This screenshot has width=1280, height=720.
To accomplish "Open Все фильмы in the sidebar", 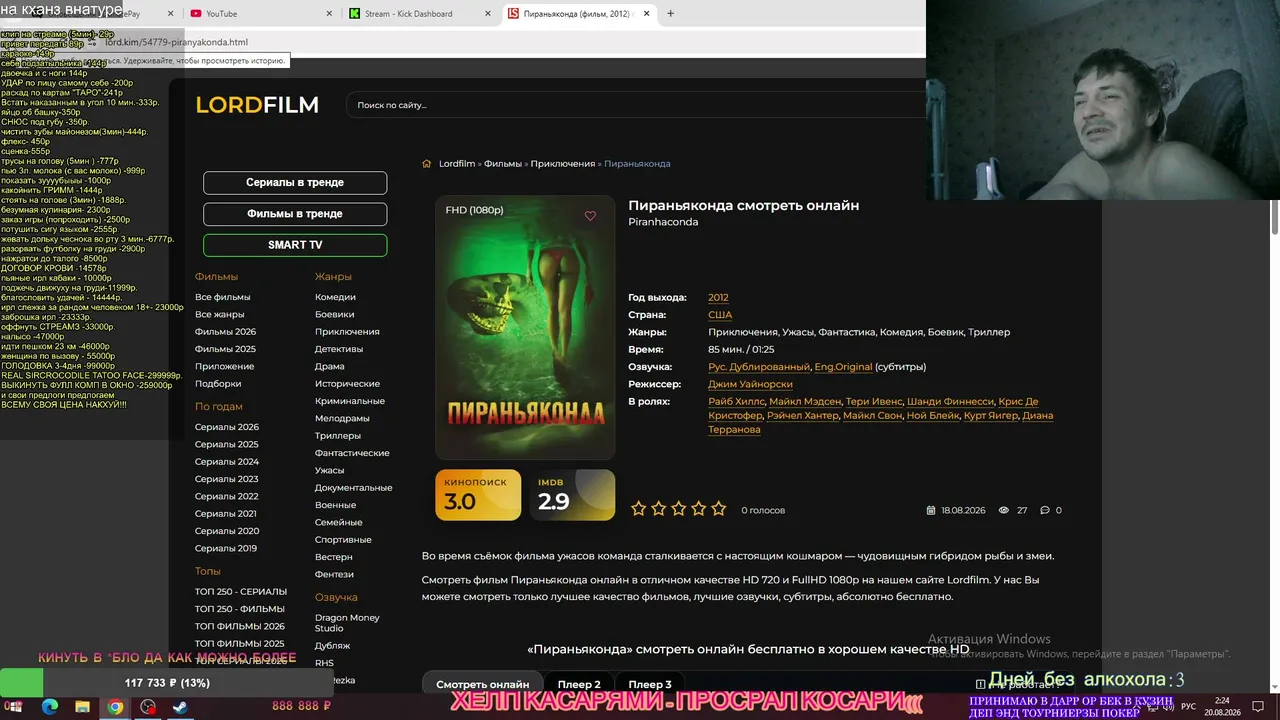I will 223,297.
